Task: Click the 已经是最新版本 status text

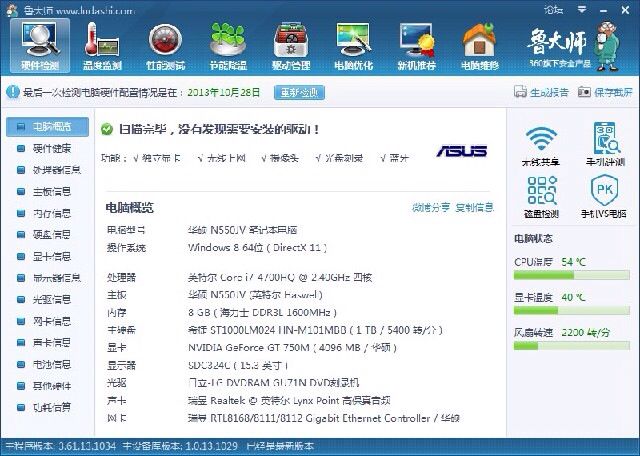Action: pyautogui.click(x=280, y=446)
